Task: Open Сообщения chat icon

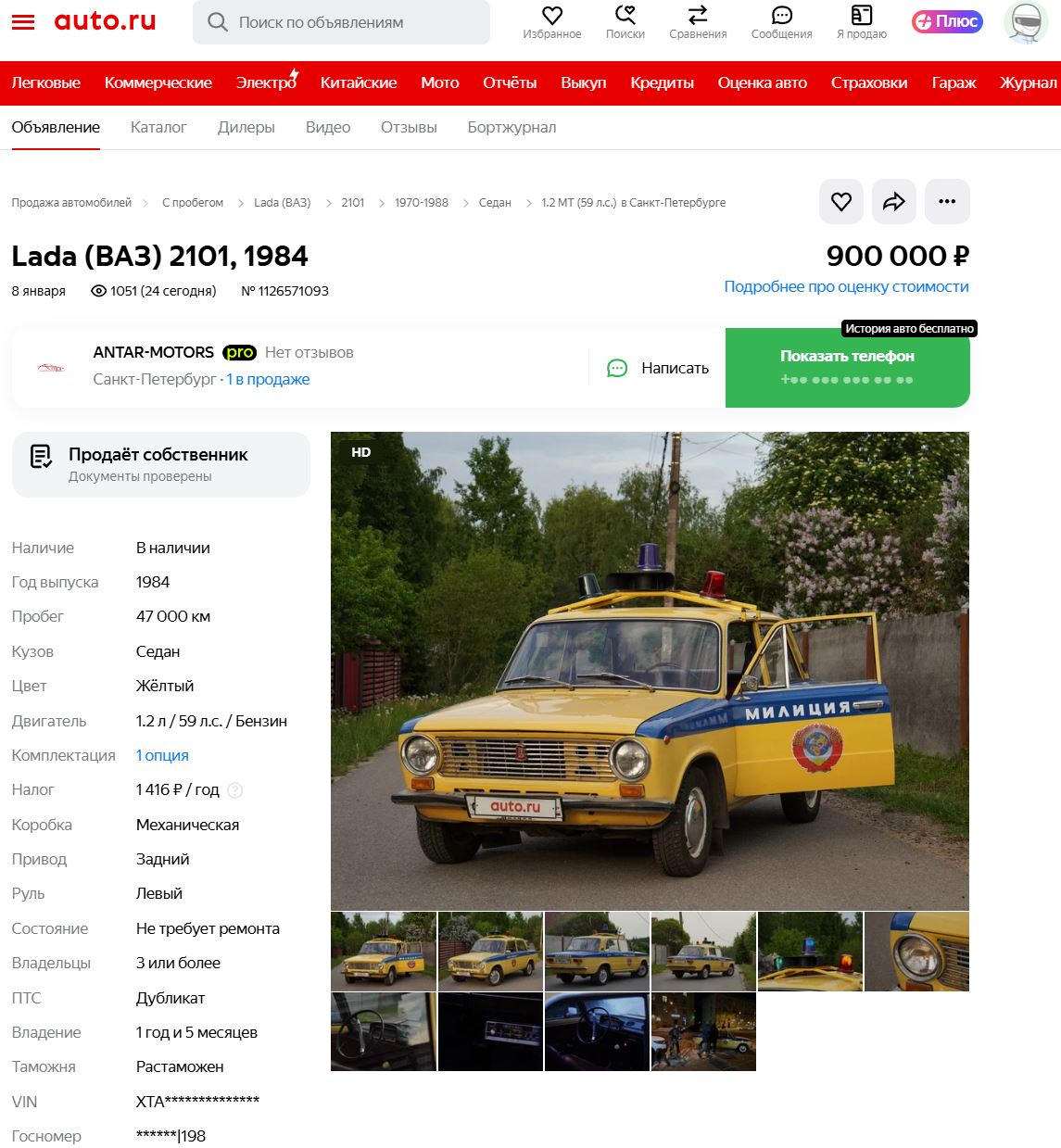Action: click(x=782, y=16)
